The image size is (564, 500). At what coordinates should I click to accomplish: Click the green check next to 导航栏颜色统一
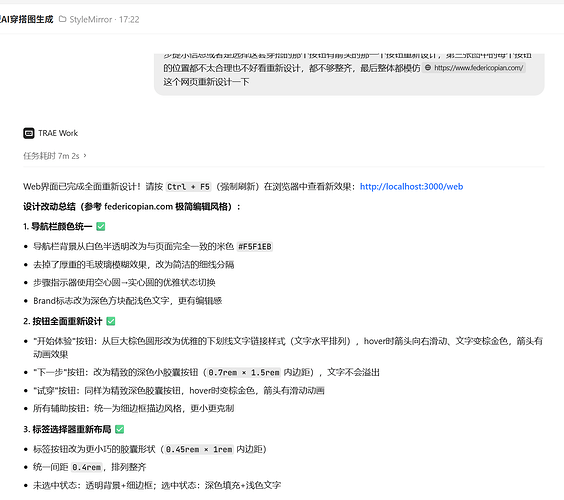[x=101, y=226]
